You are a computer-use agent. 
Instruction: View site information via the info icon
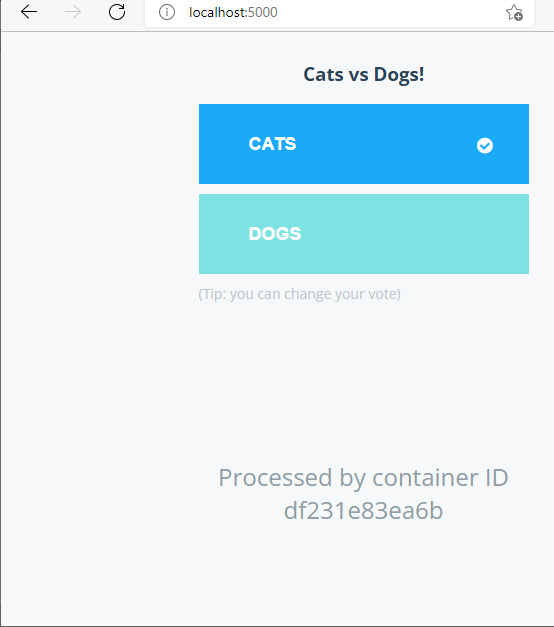point(167,12)
